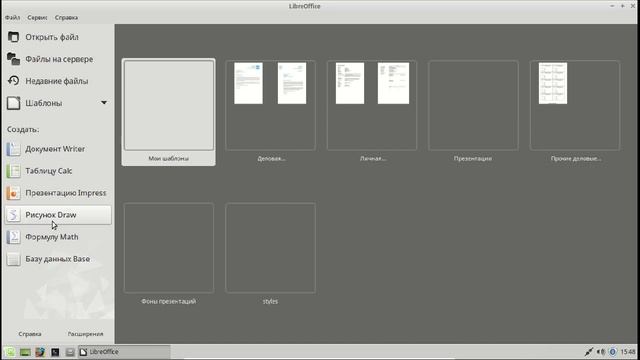
Task: Click the network tray icon
Action: click(589, 352)
